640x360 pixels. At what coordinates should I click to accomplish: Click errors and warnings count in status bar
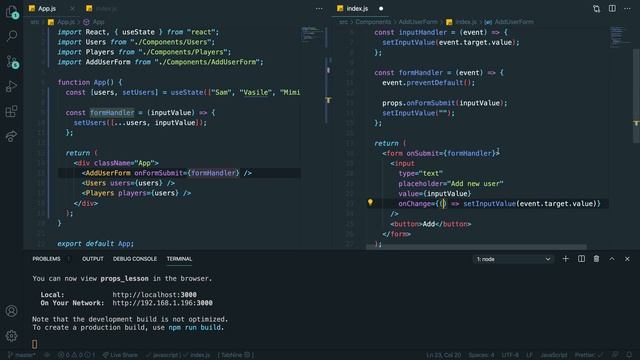coord(76,355)
